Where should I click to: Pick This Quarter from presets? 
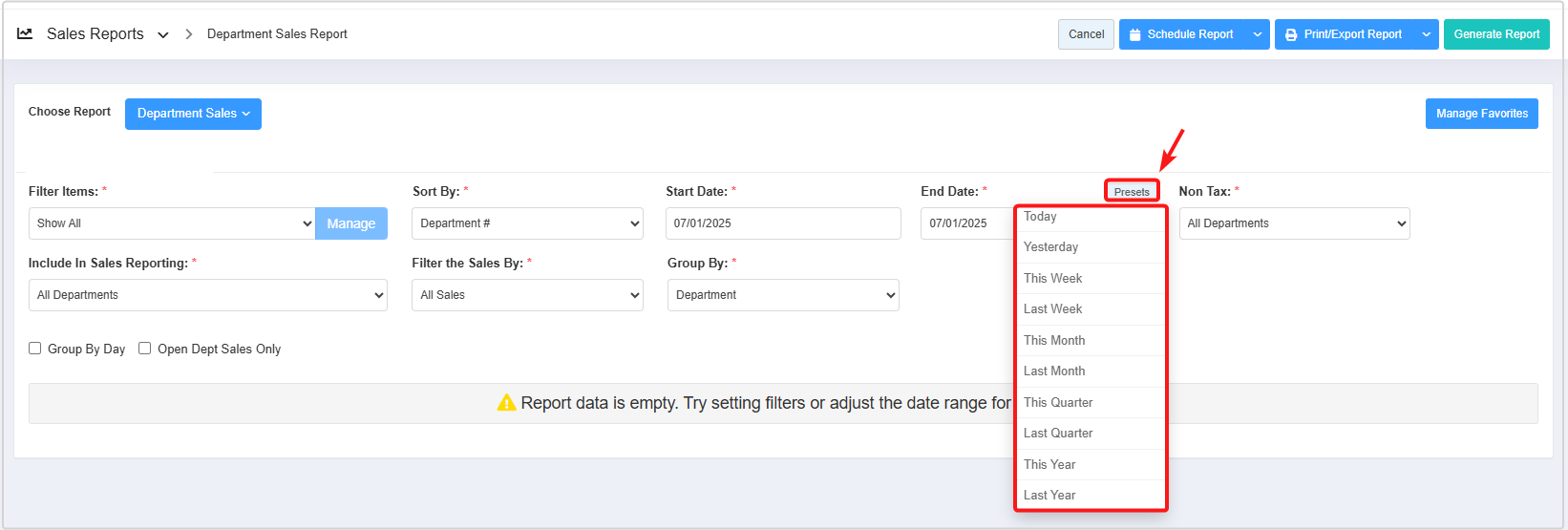tap(1058, 403)
